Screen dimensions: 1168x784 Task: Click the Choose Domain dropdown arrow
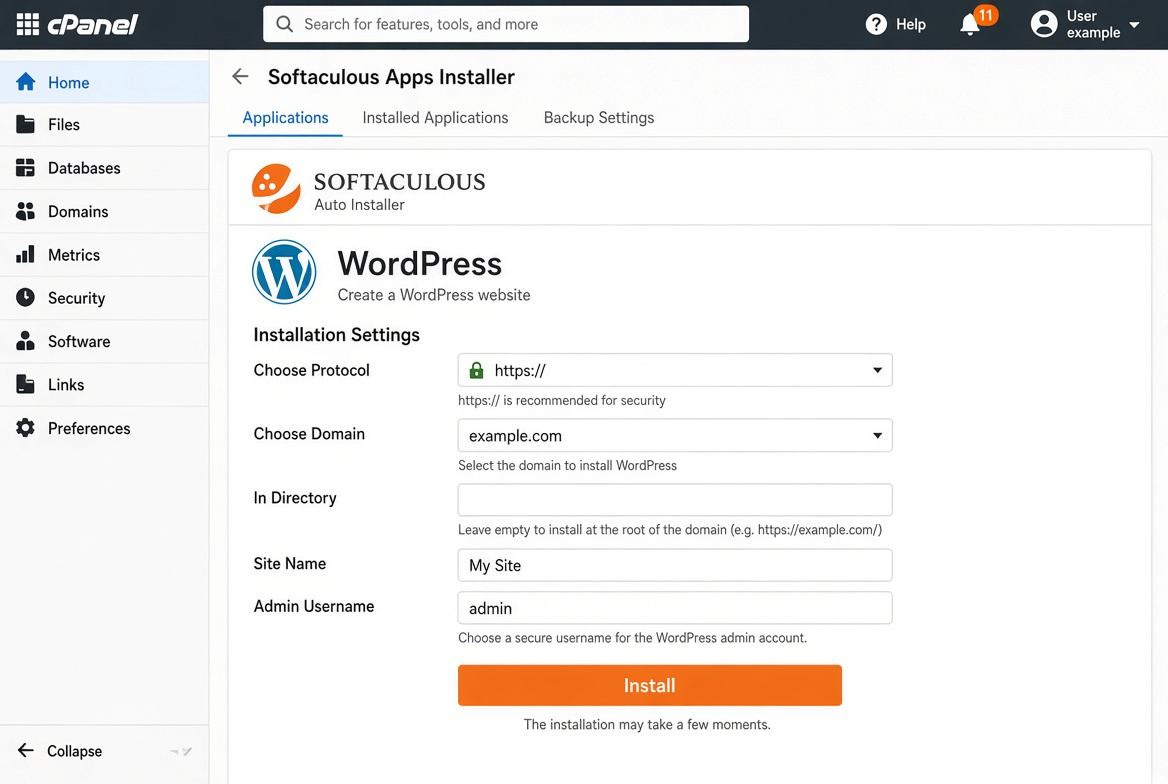tap(877, 435)
